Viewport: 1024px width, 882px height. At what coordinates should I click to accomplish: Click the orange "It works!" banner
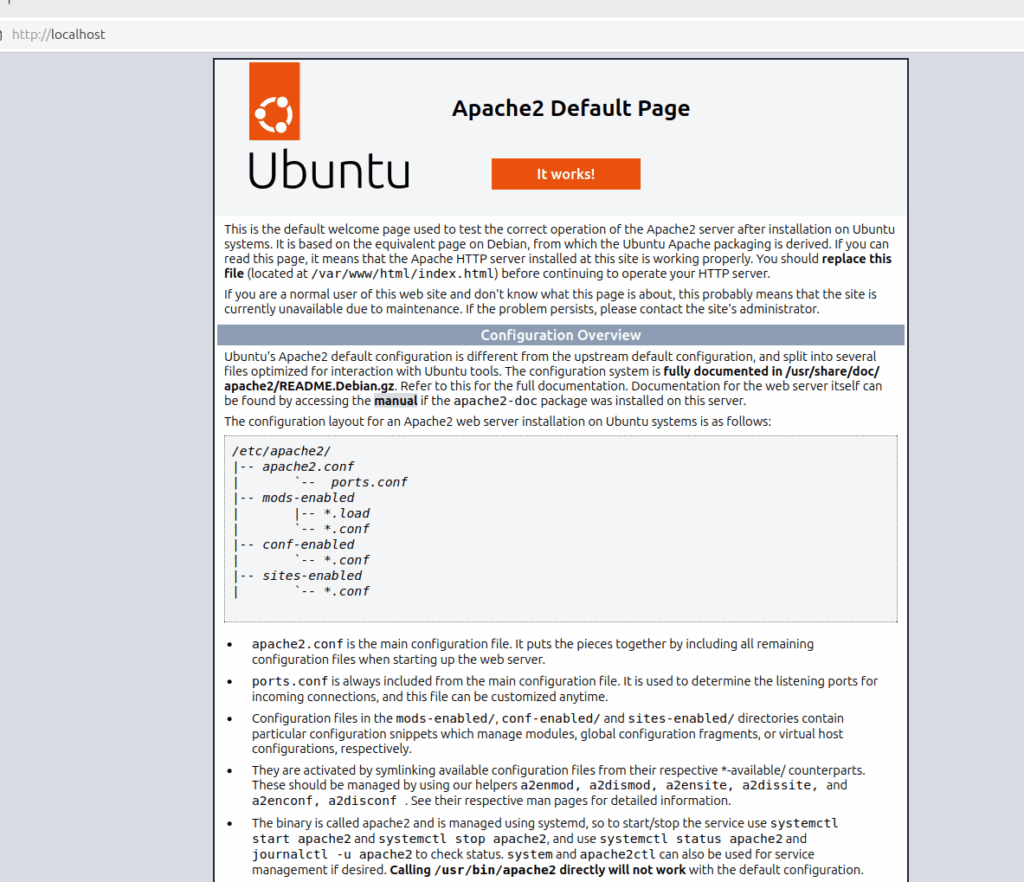(565, 174)
